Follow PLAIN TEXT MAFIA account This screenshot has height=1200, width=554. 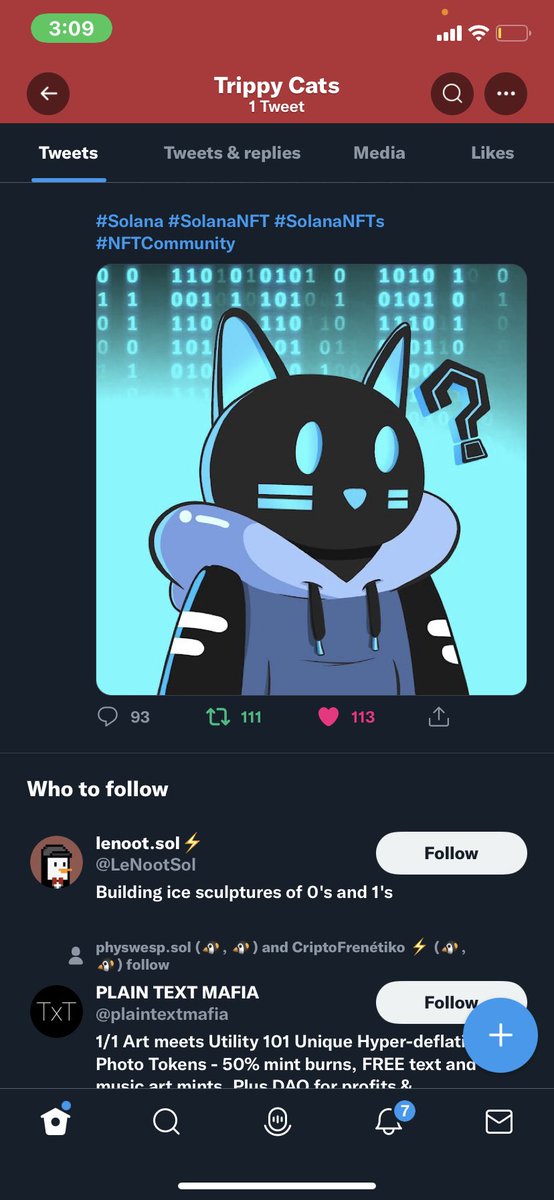click(451, 1002)
